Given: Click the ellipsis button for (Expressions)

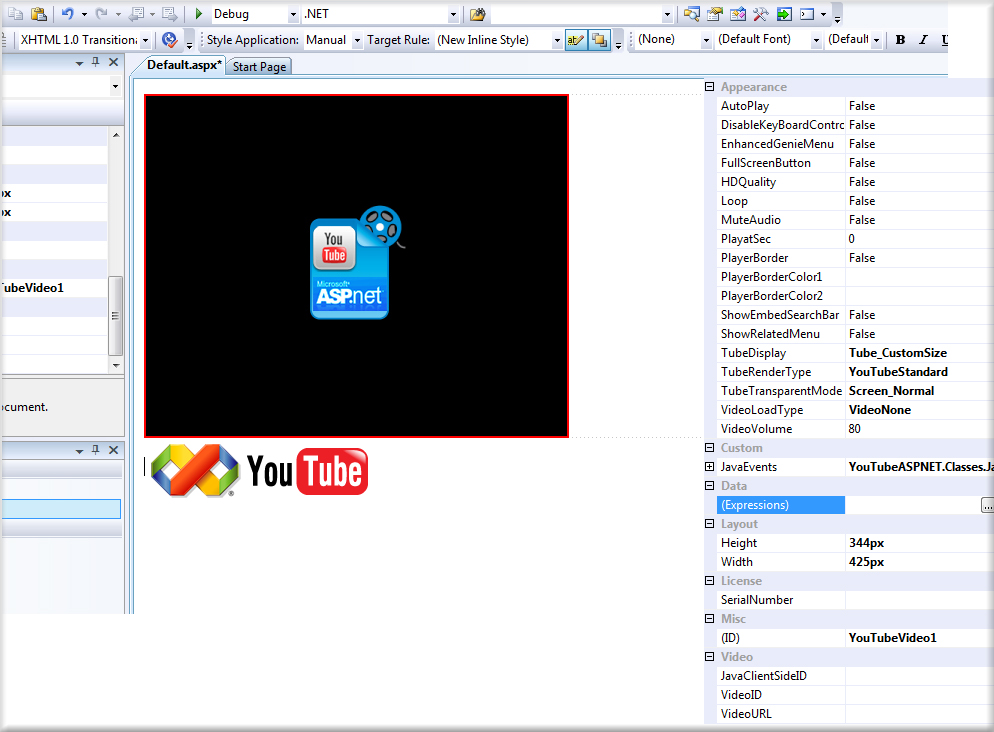Looking at the screenshot, I should point(987,505).
